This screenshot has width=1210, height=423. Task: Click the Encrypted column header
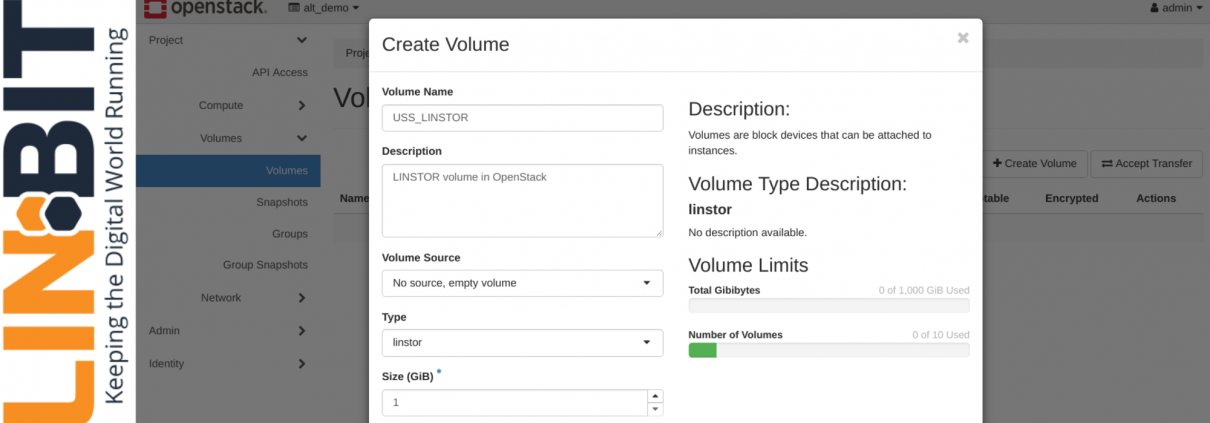[x=1072, y=198]
